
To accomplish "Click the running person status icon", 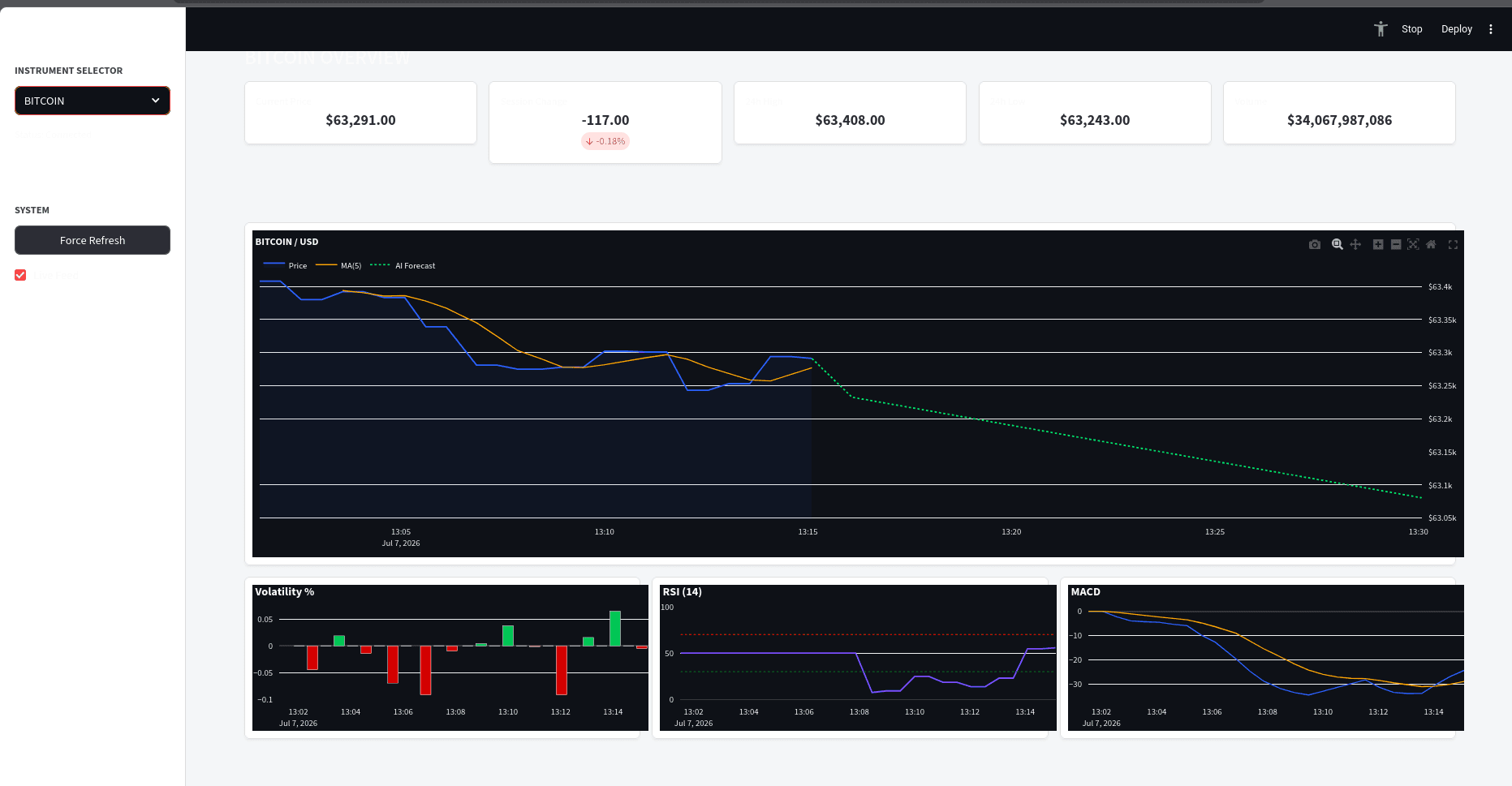I will 1381,29.
